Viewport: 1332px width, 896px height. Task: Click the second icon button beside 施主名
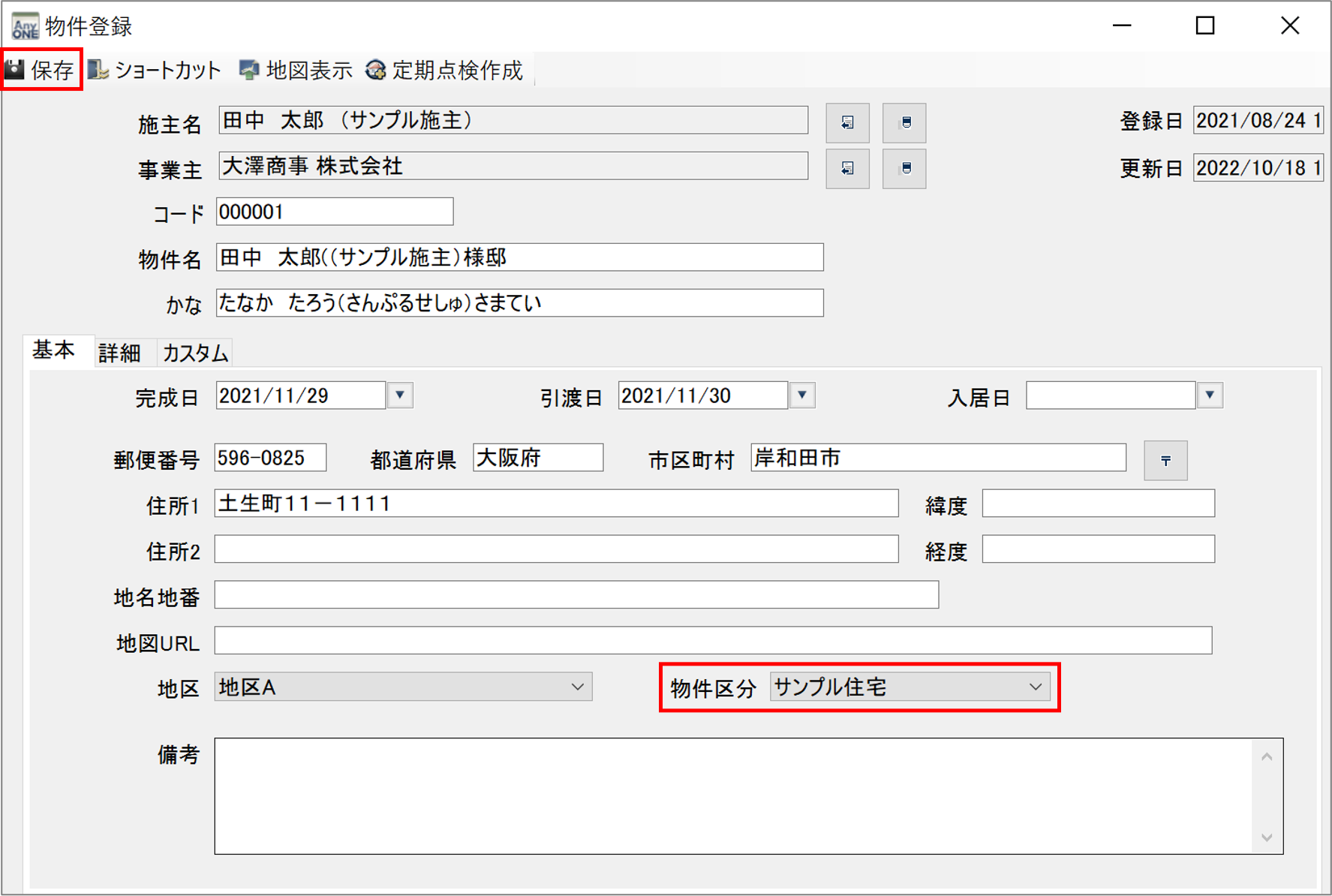click(904, 122)
